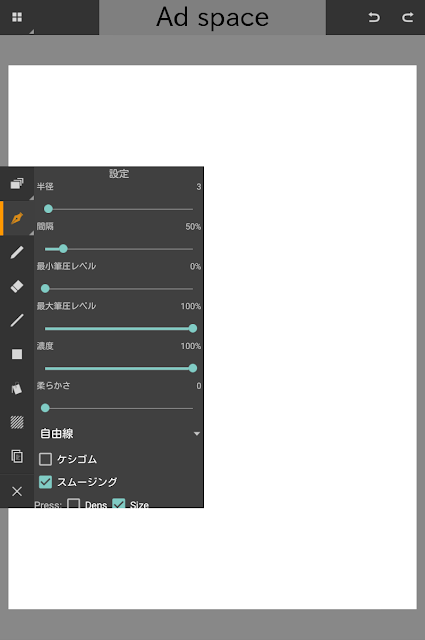Select the filled rectangle tool
This screenshot has height=640, width=425.
[17, 354]
